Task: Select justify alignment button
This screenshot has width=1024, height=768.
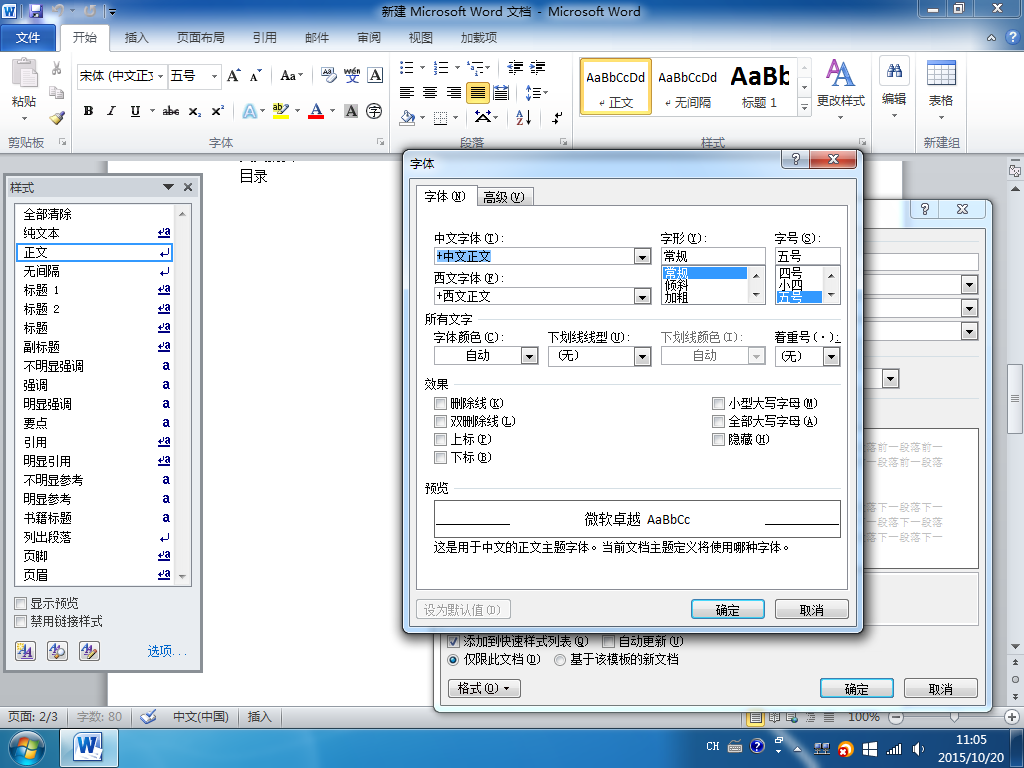Action: [477, 93]
